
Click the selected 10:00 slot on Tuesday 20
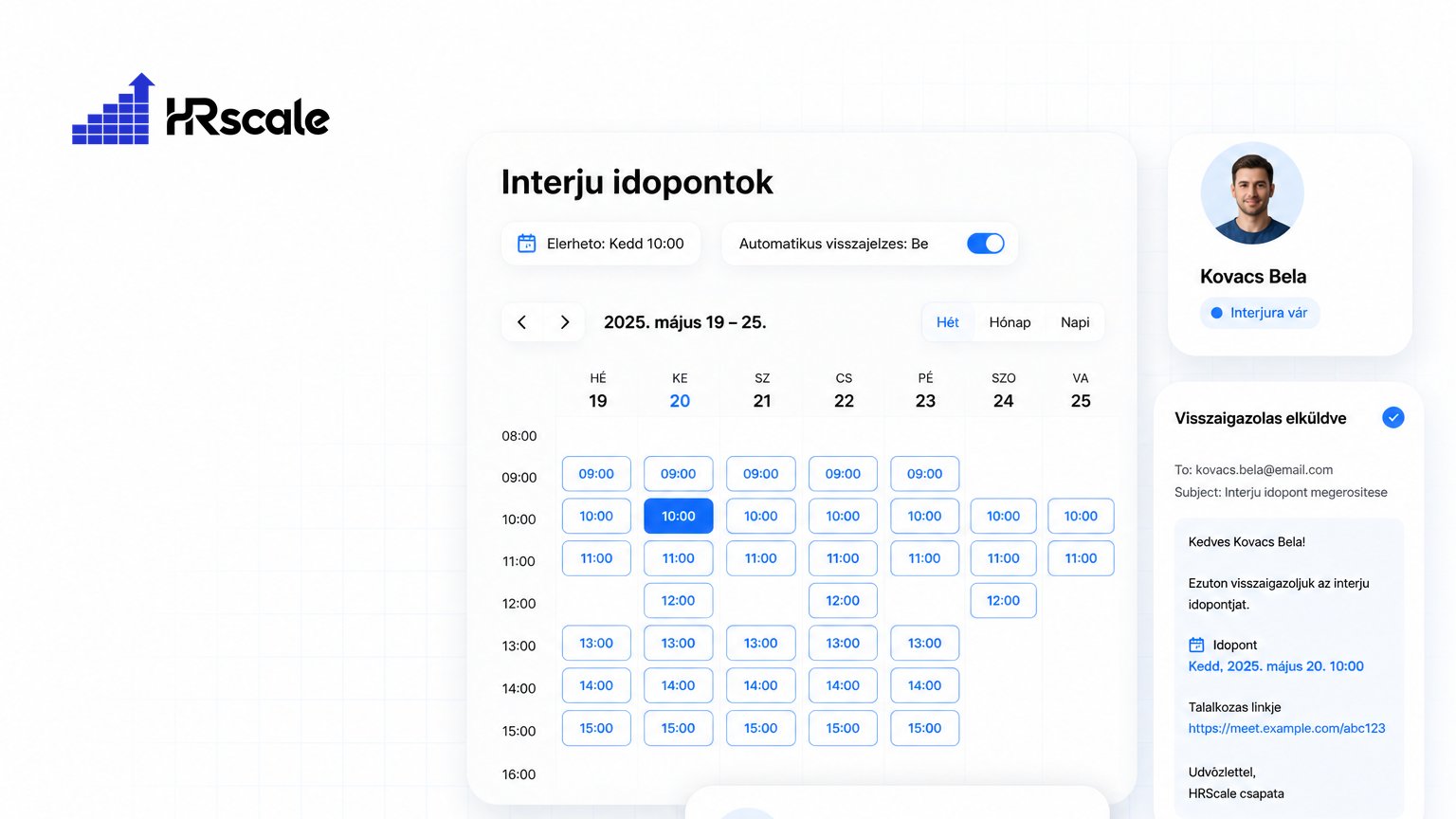click(679, 516)
